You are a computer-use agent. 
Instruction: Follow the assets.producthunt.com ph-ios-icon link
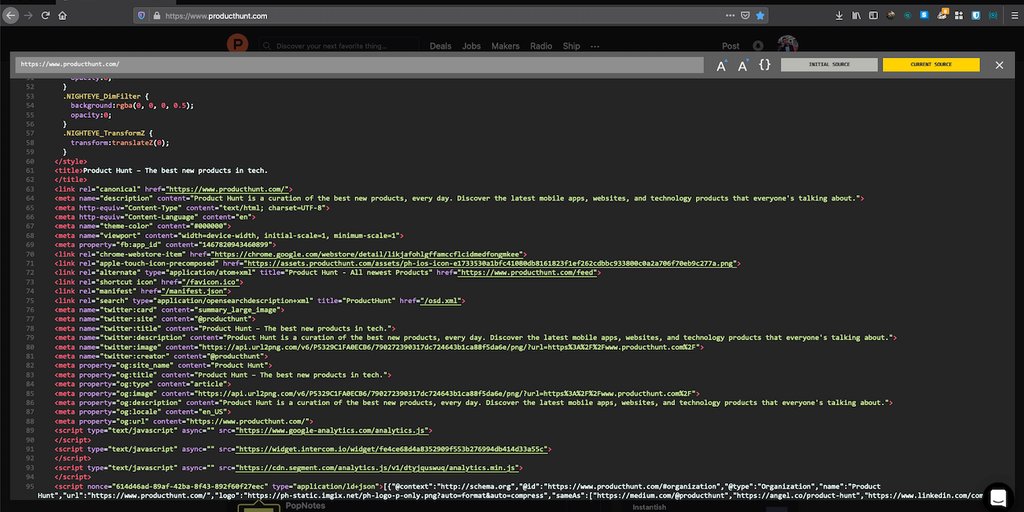(491, 263)
